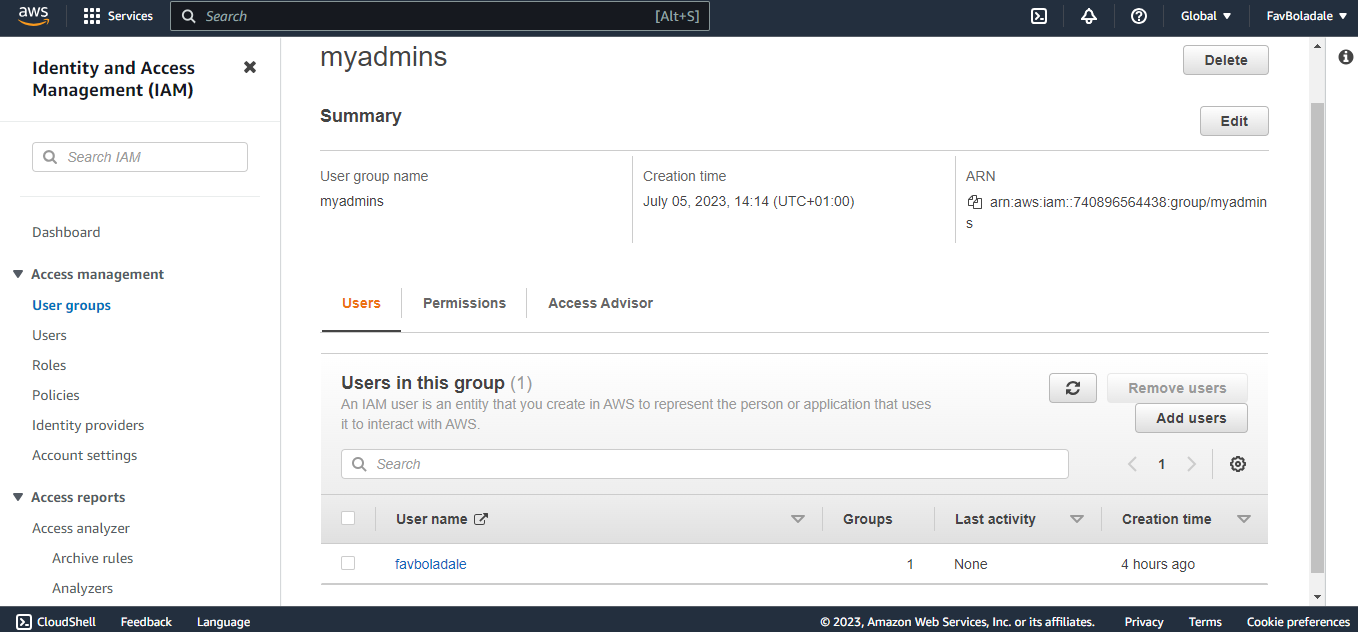The height and width of the screenshot is (632, 1358).
Task: Open Dashboard in the sidebar
Action: [x=66, y=232]
